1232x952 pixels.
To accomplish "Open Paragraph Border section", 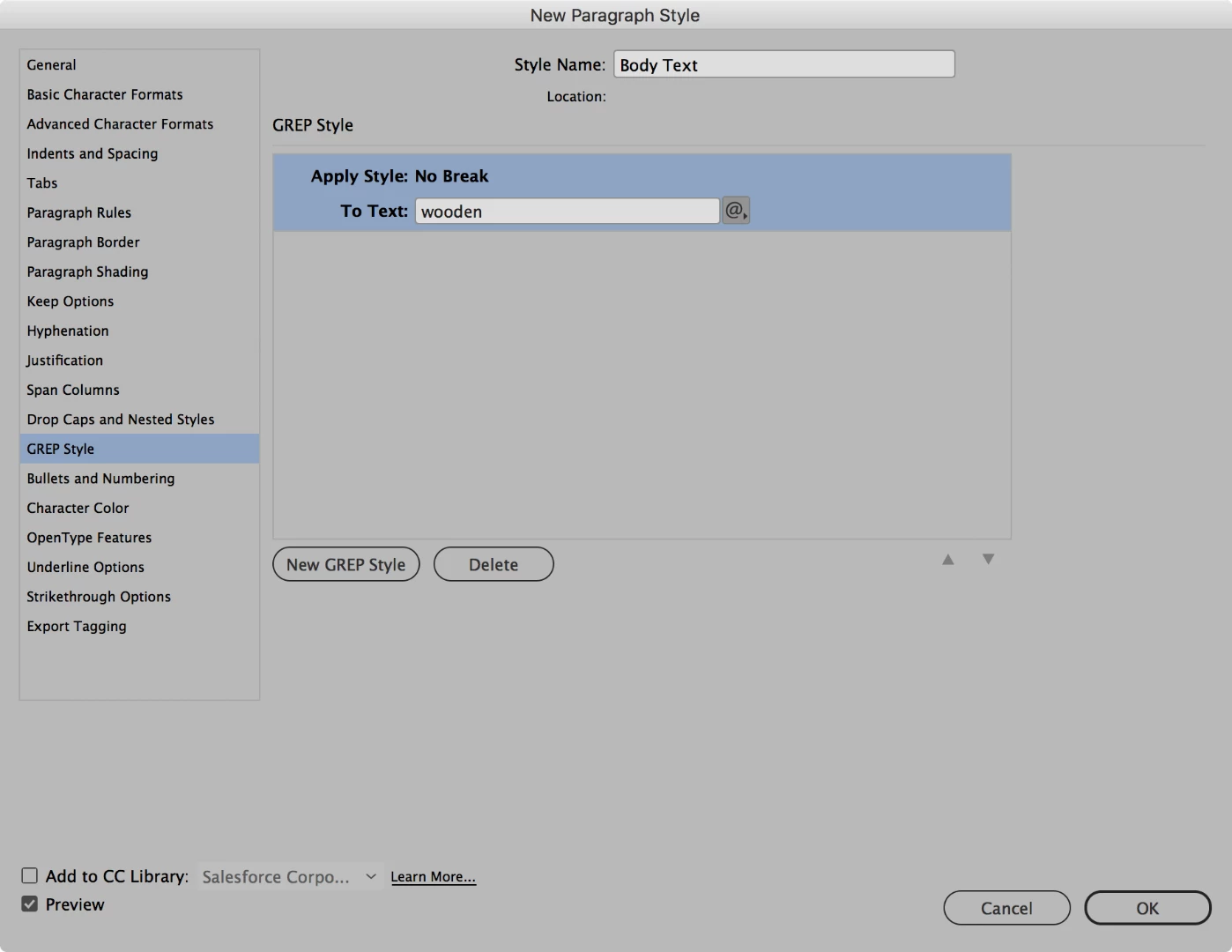I will coord(139,242).
